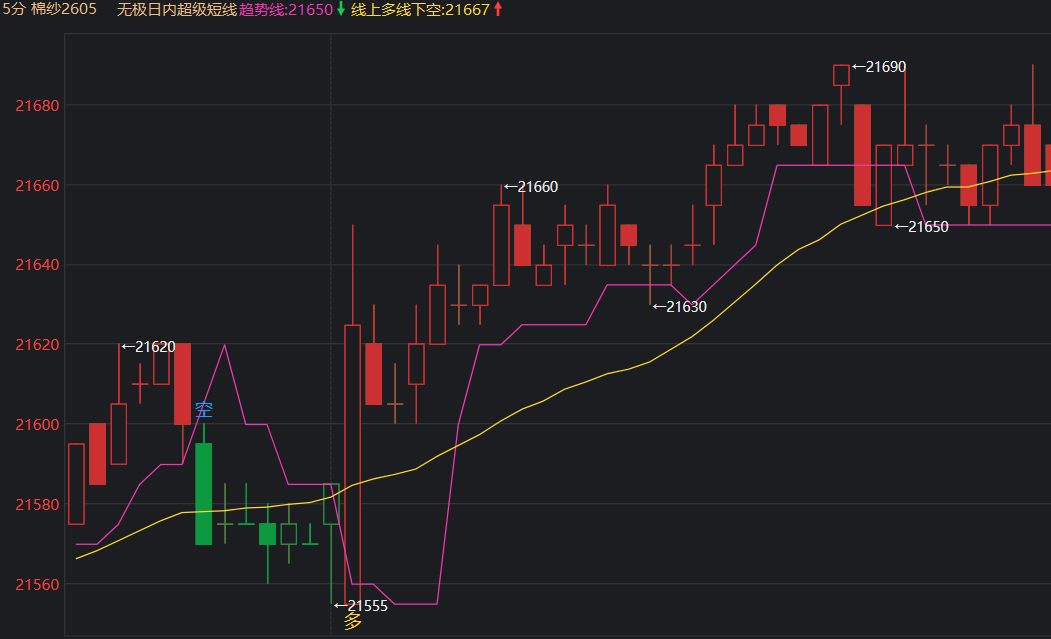Click the 21580 axis price label
Viewport: 1051px width, 639px height.
click(x=38, y=505)
